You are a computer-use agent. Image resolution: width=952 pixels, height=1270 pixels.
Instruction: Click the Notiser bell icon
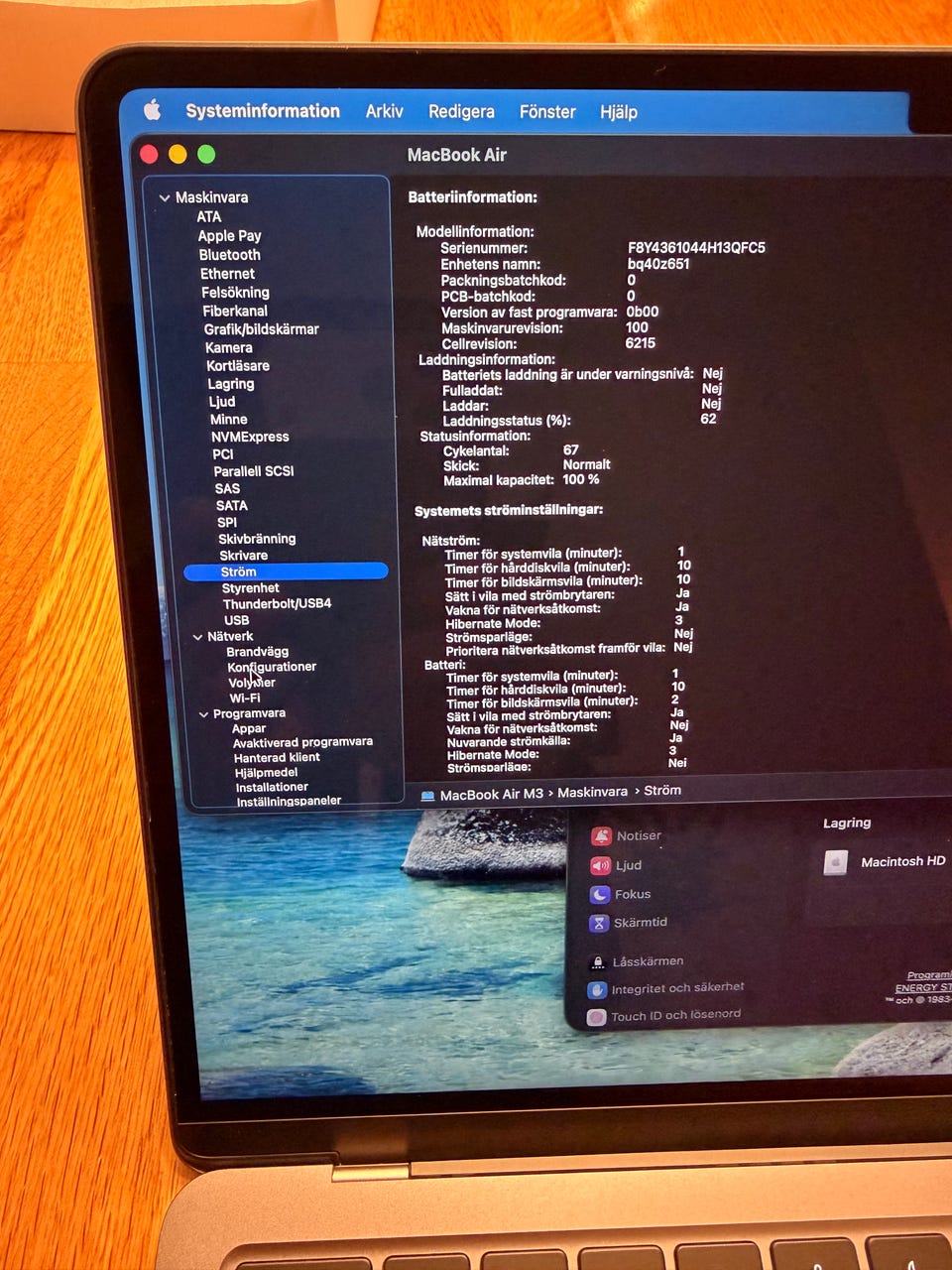[600, 836]
